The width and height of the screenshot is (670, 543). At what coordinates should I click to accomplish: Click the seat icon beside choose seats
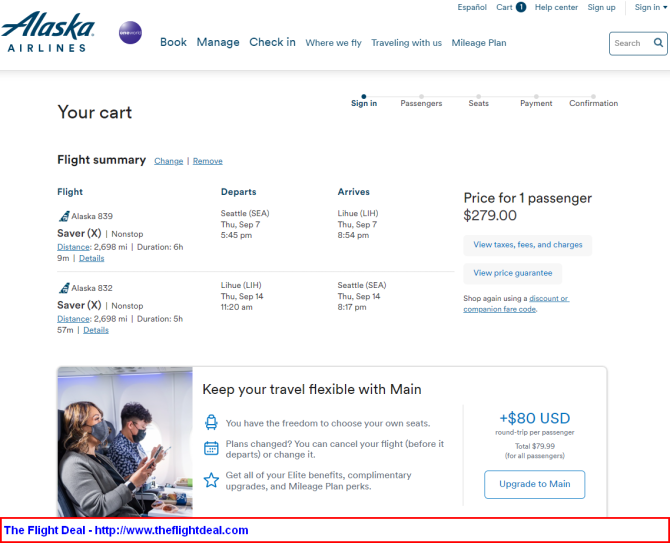click(211, 423)
